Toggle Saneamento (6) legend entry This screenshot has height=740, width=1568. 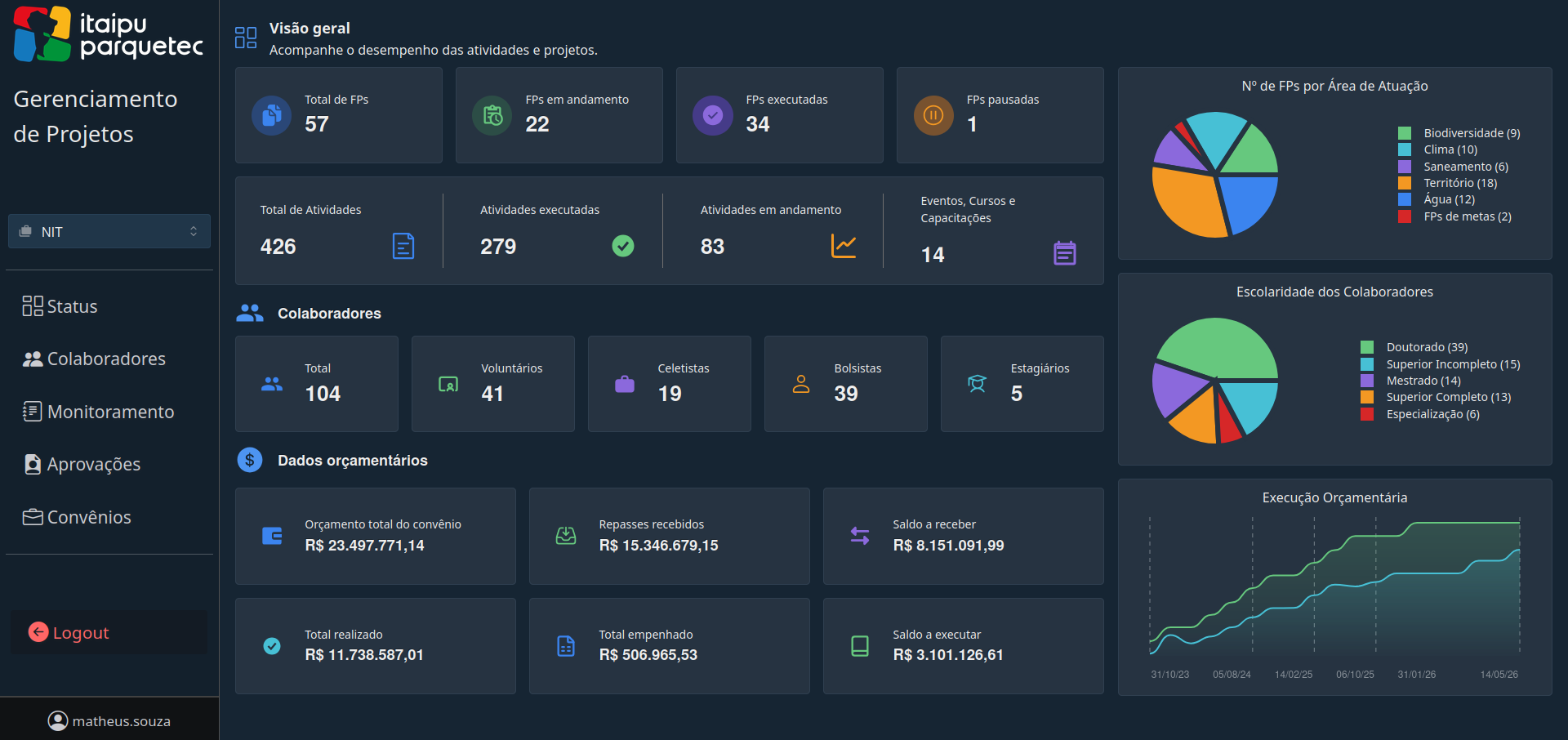1454,167
